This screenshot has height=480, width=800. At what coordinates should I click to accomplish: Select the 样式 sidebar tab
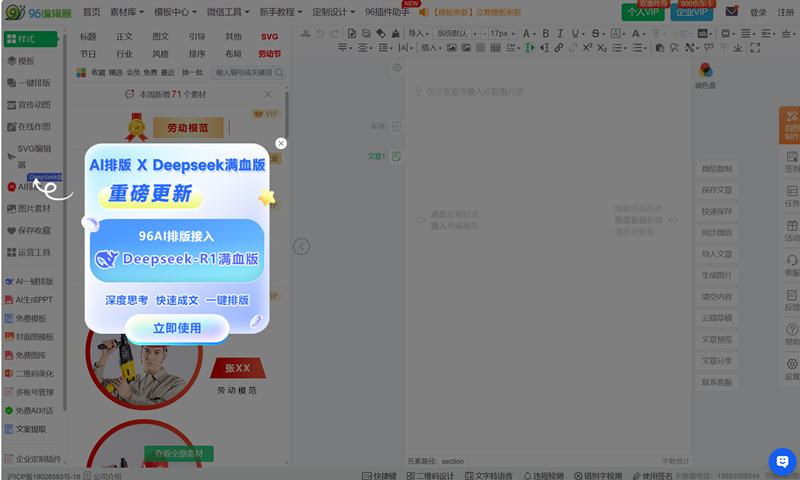pos(31,39)
